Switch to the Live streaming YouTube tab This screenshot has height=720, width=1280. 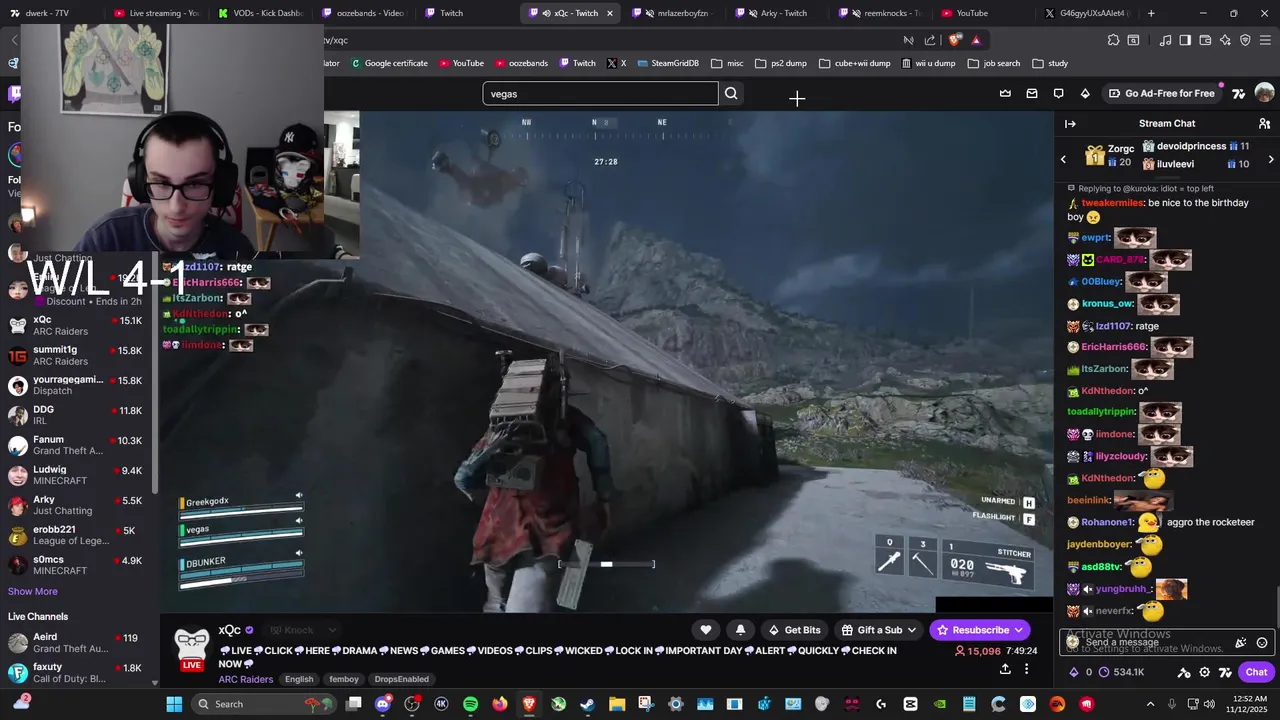point(156,13)
